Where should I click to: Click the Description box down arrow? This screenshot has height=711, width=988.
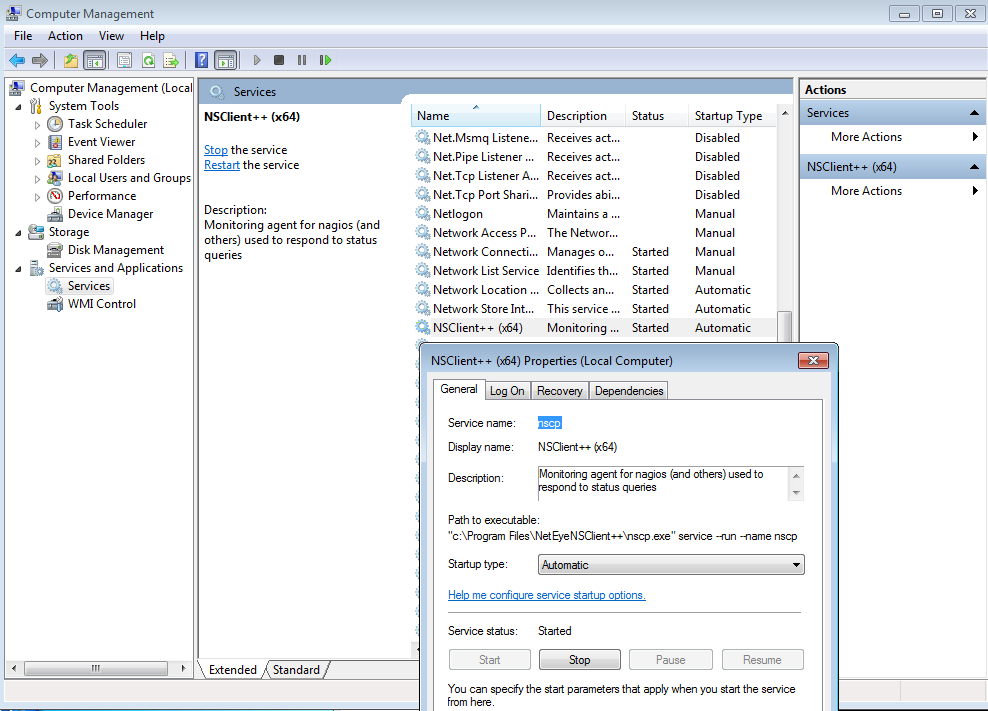796,493
